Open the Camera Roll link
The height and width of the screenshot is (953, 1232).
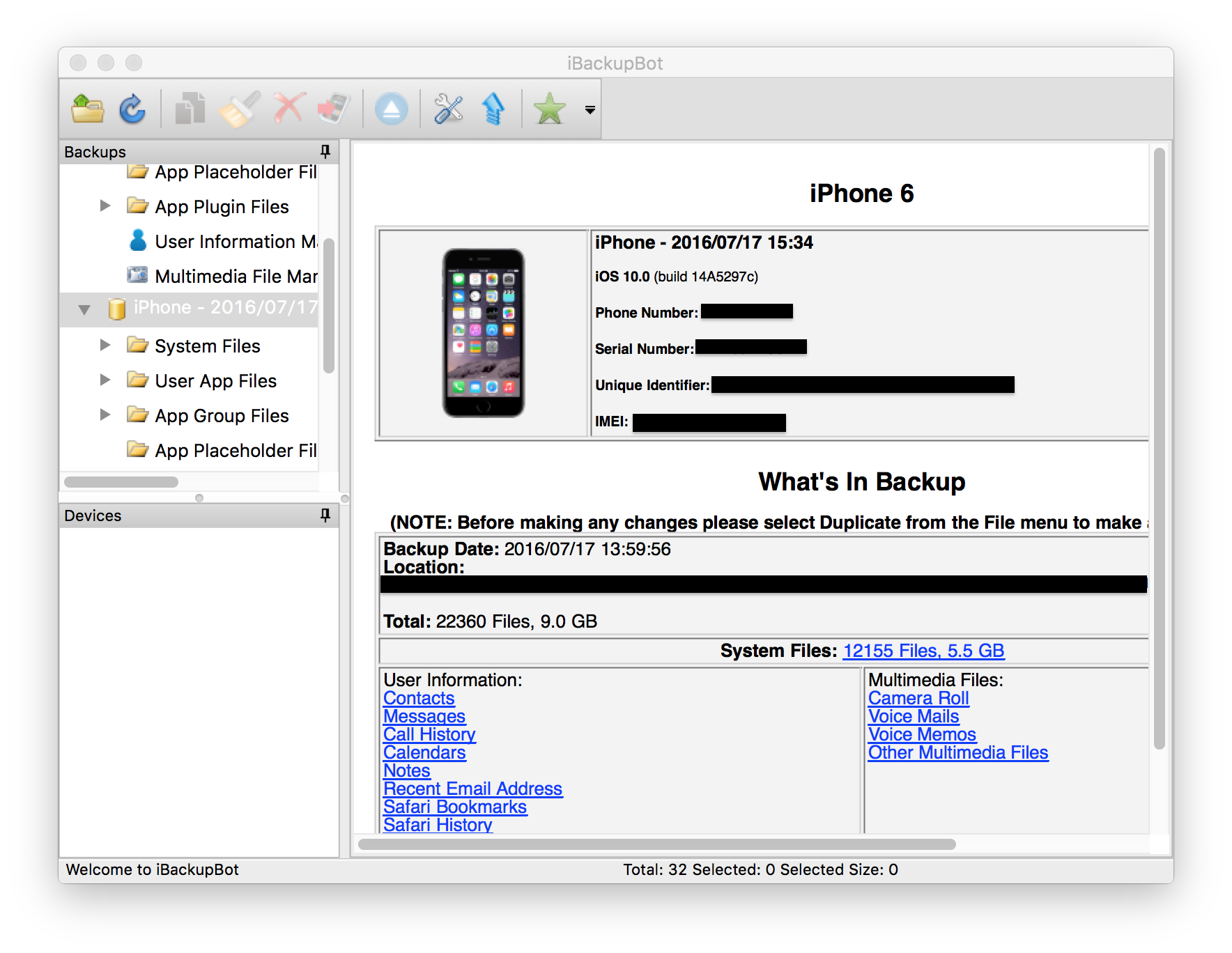point(918,698)
